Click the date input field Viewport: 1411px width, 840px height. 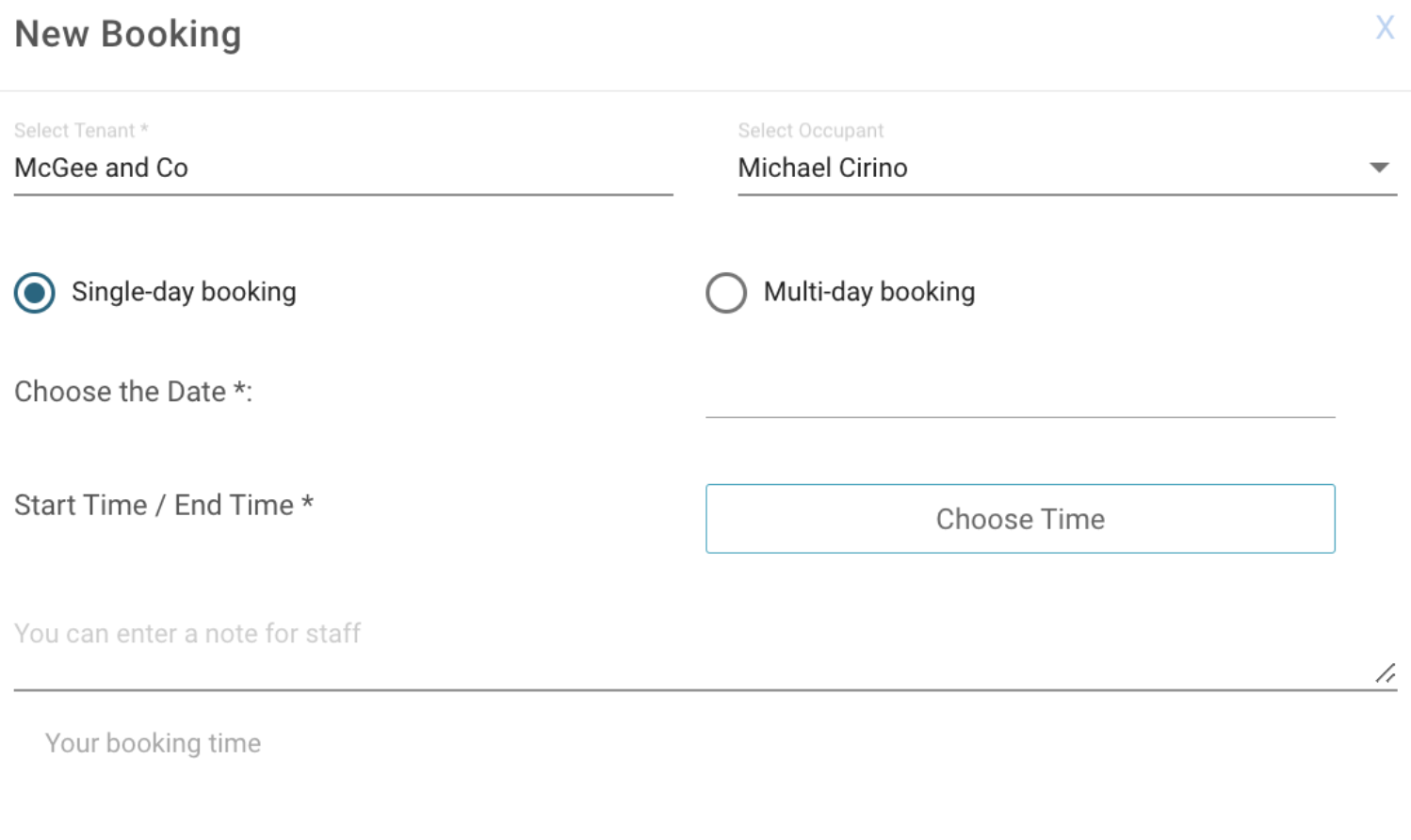(x=1019, y=396)
